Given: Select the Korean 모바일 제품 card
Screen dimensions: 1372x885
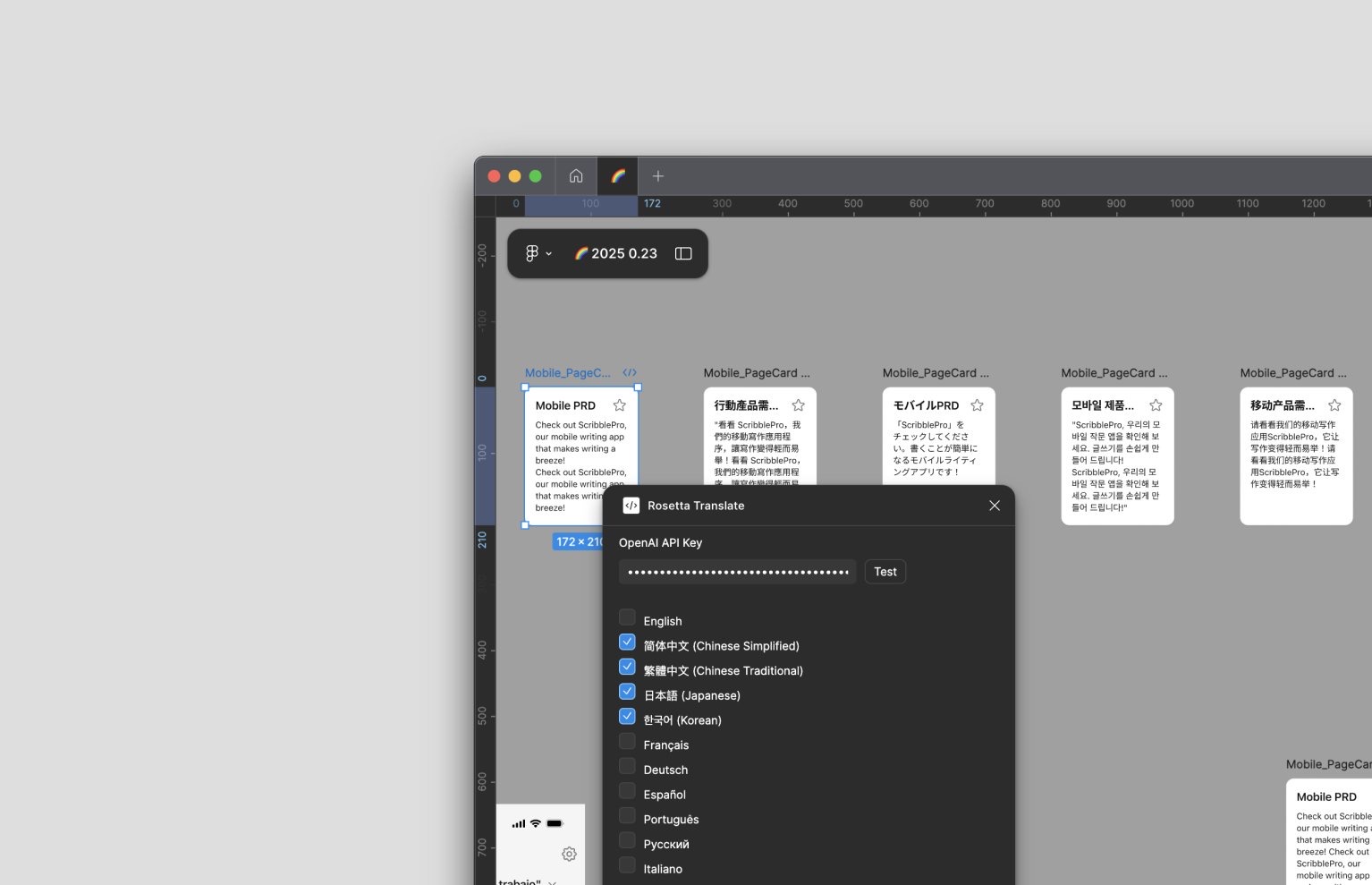Looking at the screenshot, I should pos(1118,456).
